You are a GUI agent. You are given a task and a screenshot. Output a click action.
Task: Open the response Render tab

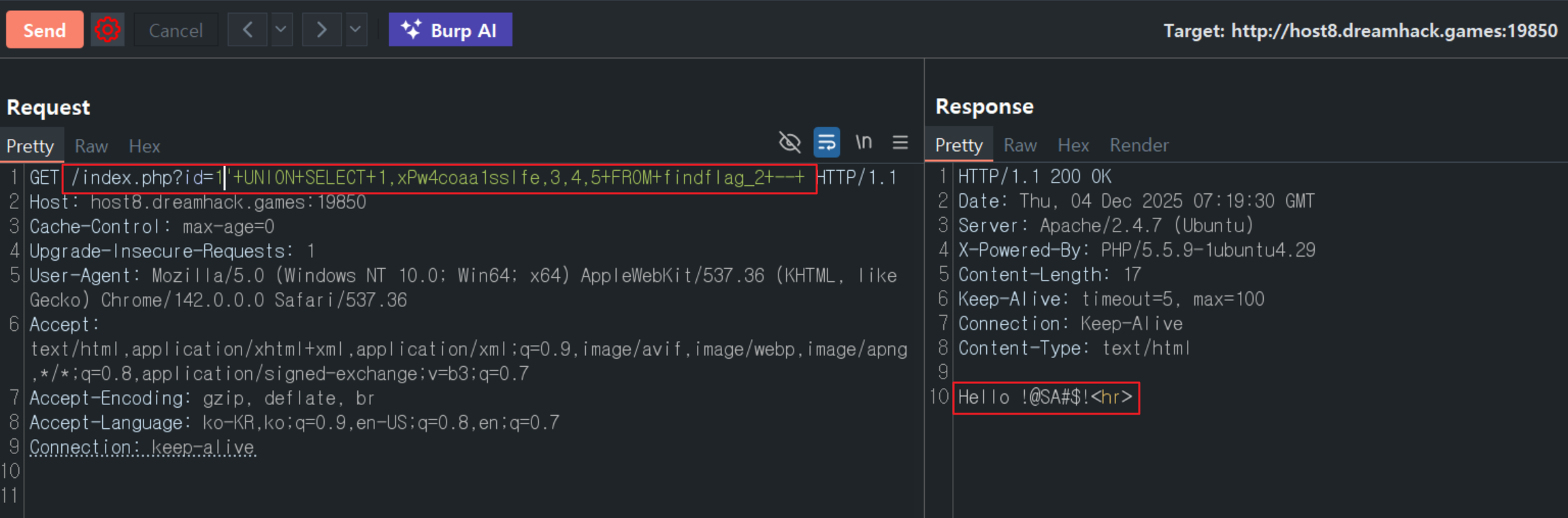click(x=1139, y=145)
